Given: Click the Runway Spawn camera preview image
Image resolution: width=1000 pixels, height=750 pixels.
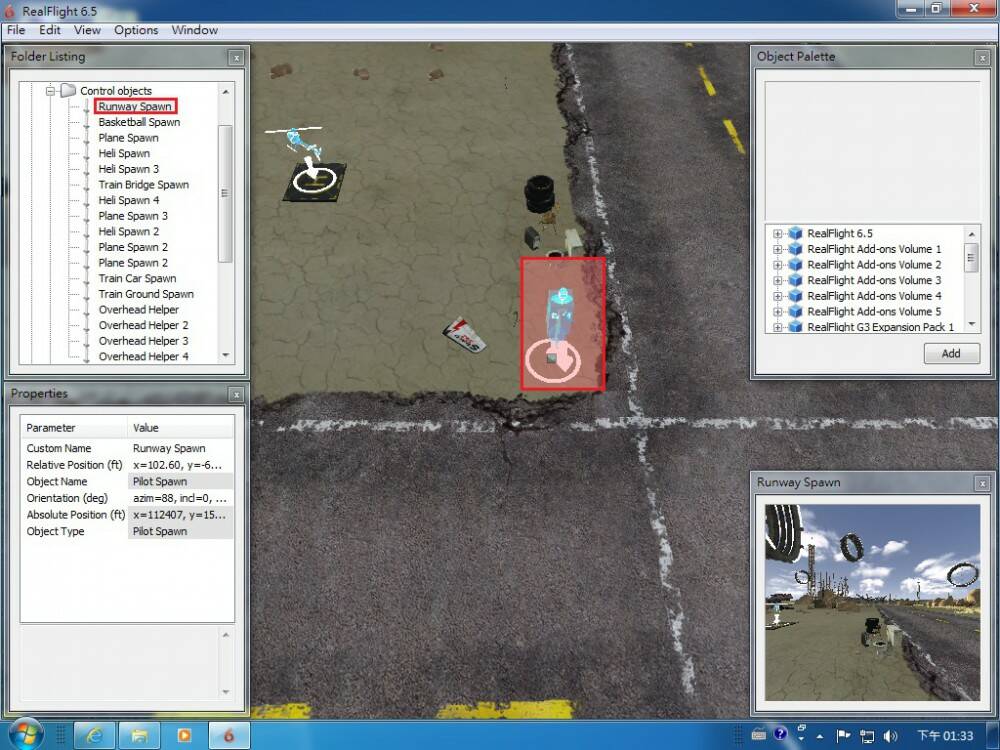Looking at the screenshot, I should [872, 602].
